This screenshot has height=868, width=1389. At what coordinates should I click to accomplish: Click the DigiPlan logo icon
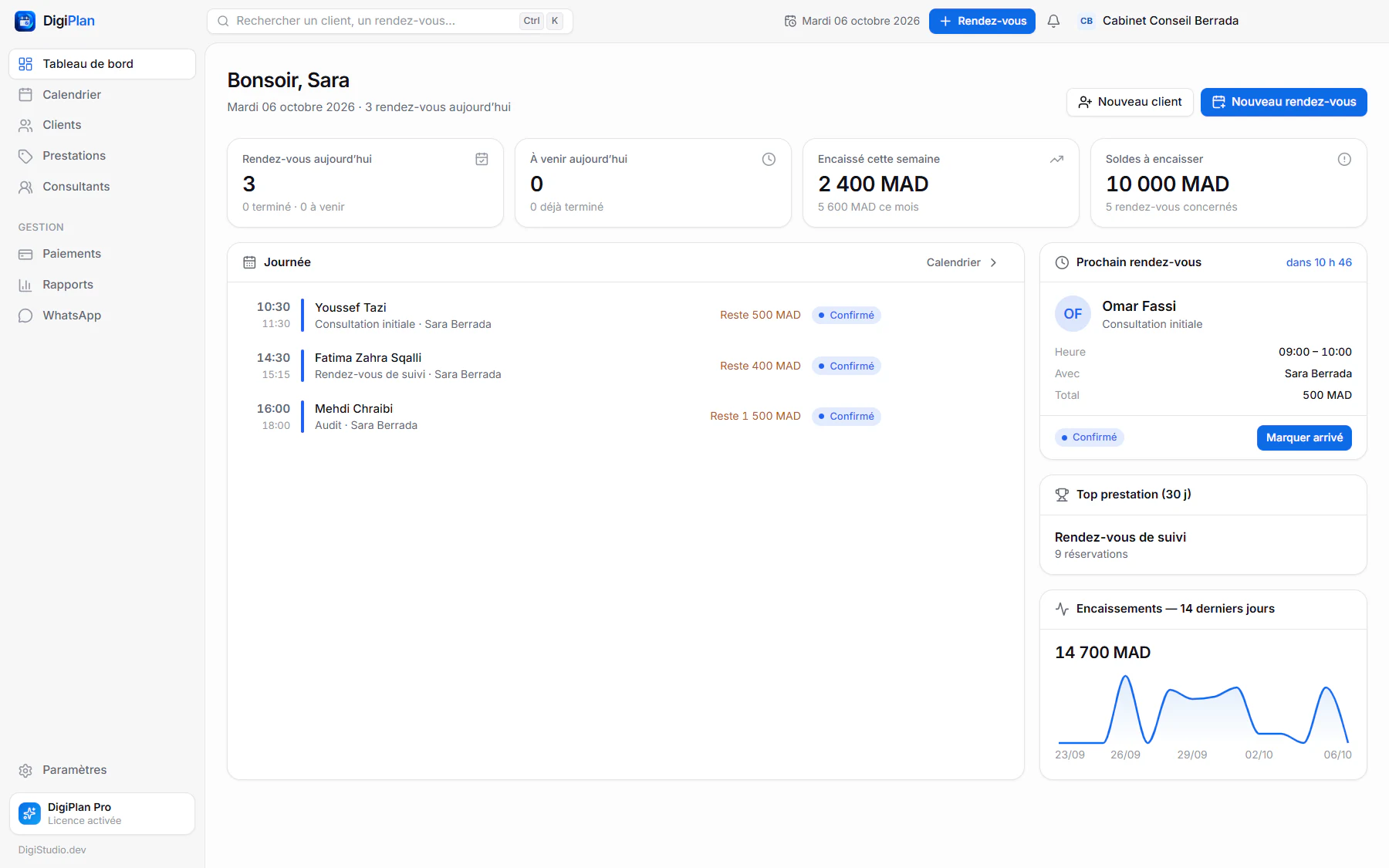coord(25,21)
